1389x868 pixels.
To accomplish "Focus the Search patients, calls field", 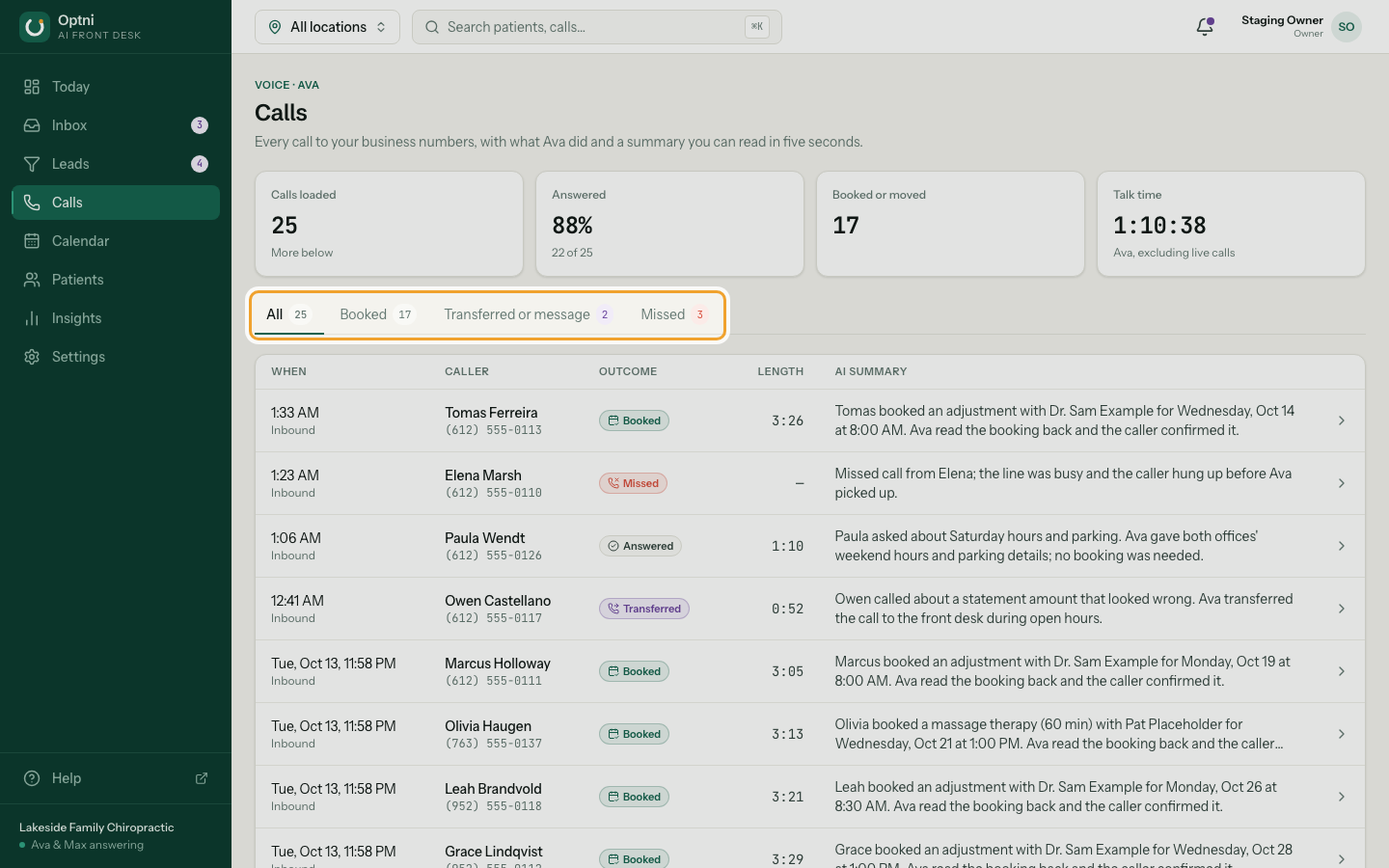I will tap(597, 27).
